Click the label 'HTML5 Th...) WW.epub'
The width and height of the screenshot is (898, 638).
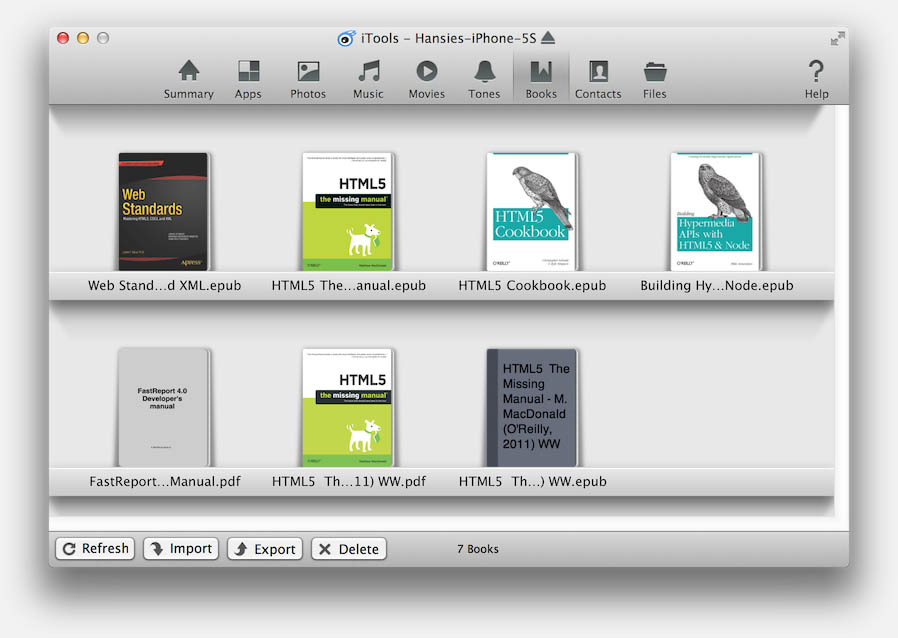click(533, 481)
